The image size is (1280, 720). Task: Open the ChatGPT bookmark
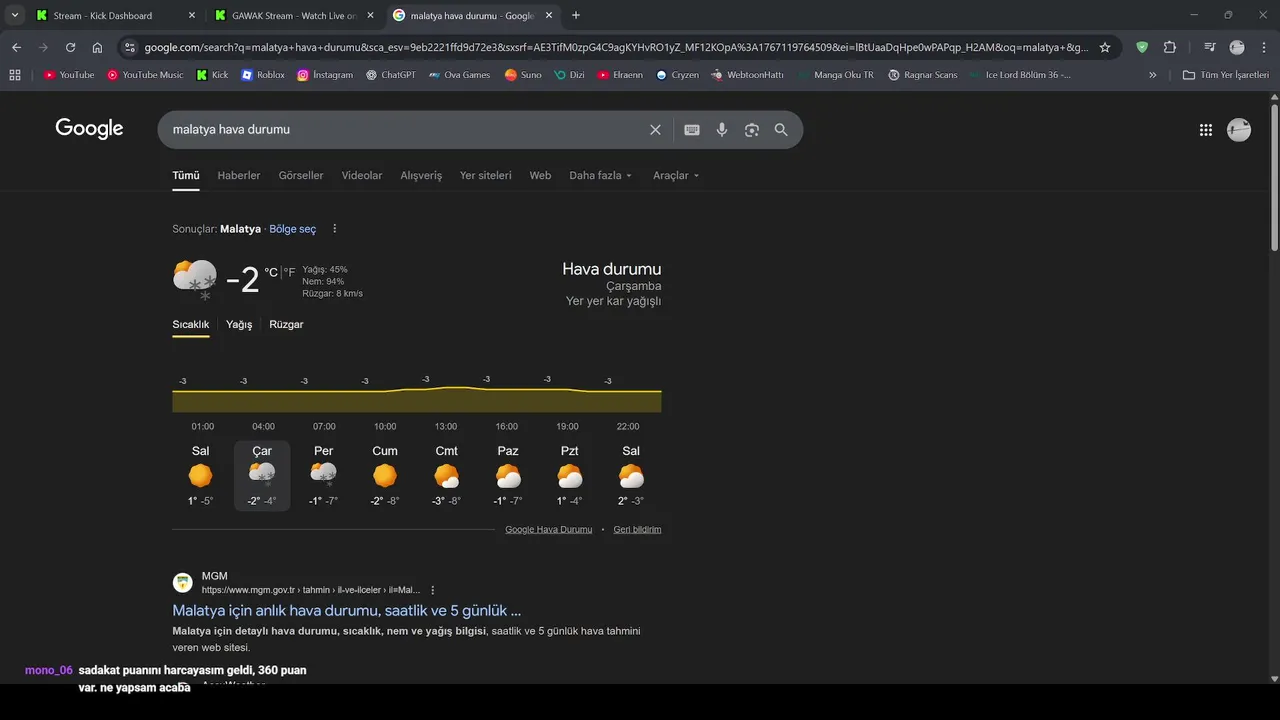(x=391, y=75)
